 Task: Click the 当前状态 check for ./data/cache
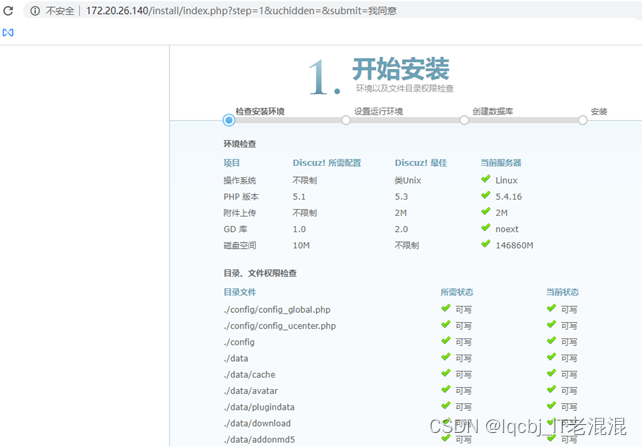(552, 374)
